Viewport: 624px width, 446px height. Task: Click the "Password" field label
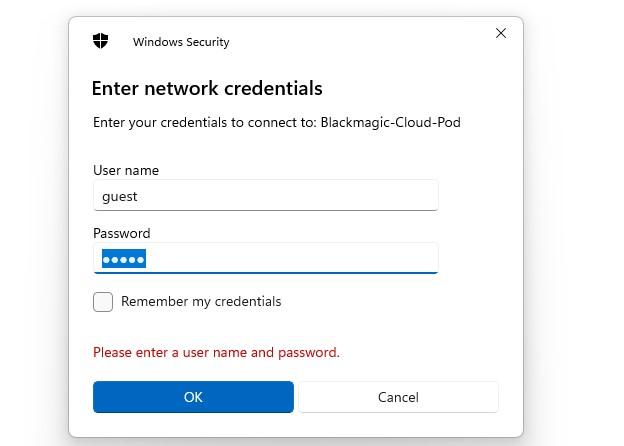click(x=121, y=233)
